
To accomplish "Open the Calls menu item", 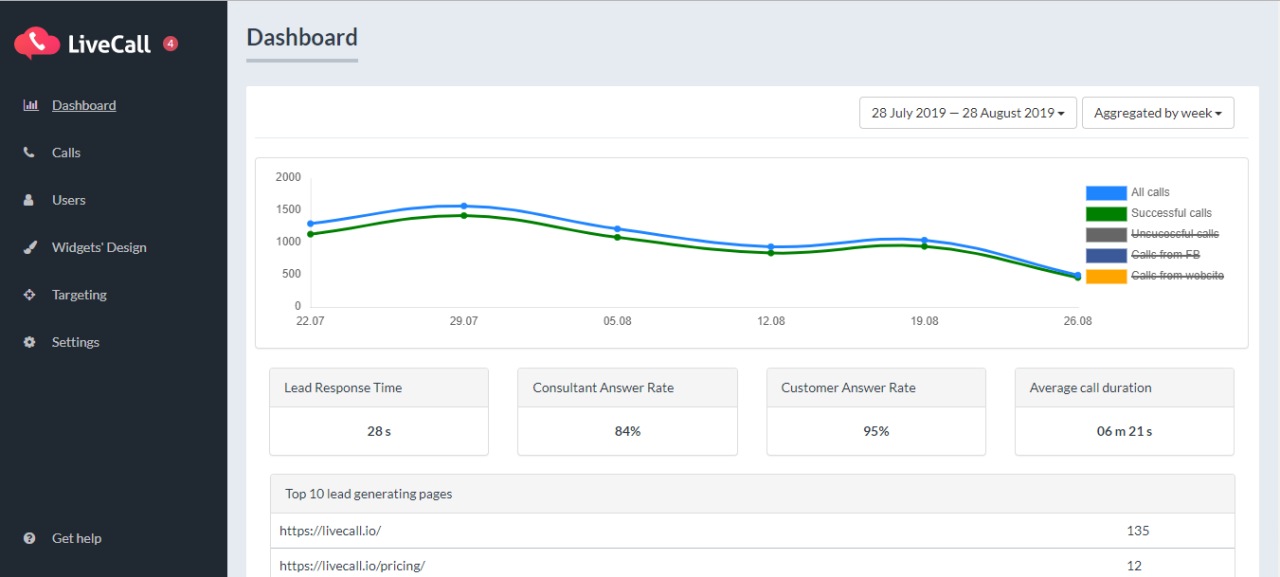I will (x=66, y=153).
